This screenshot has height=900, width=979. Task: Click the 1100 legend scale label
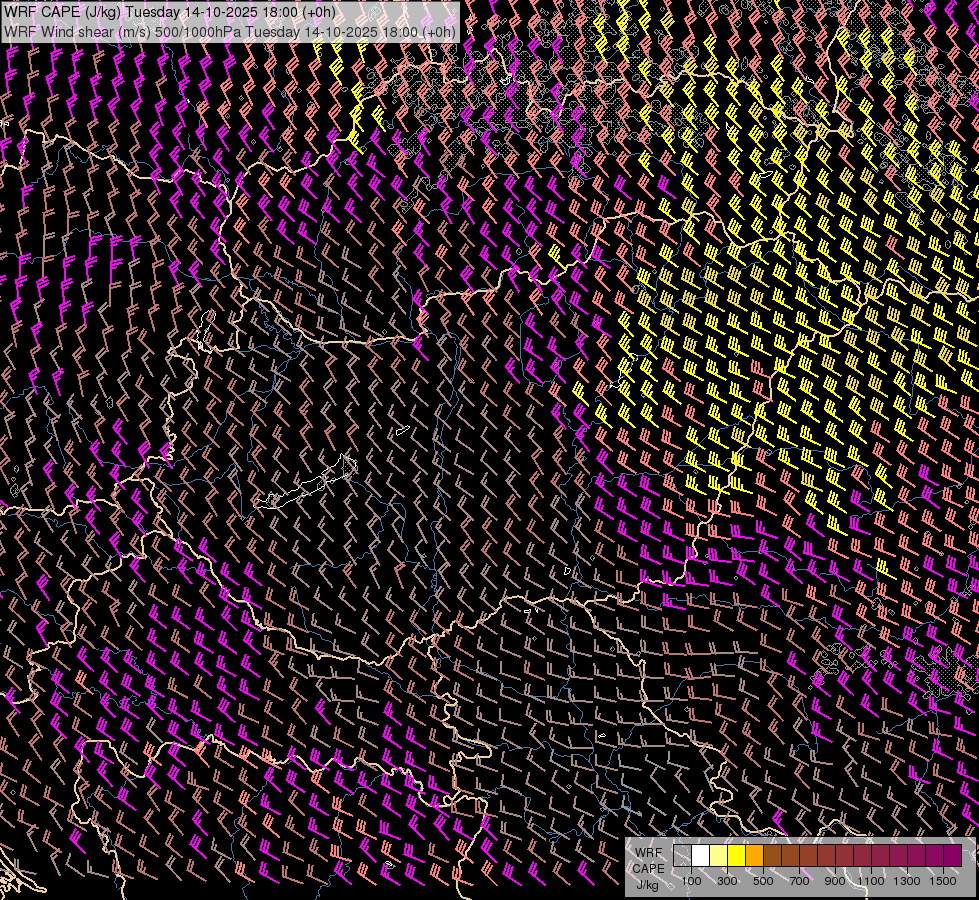pos(871,881)
